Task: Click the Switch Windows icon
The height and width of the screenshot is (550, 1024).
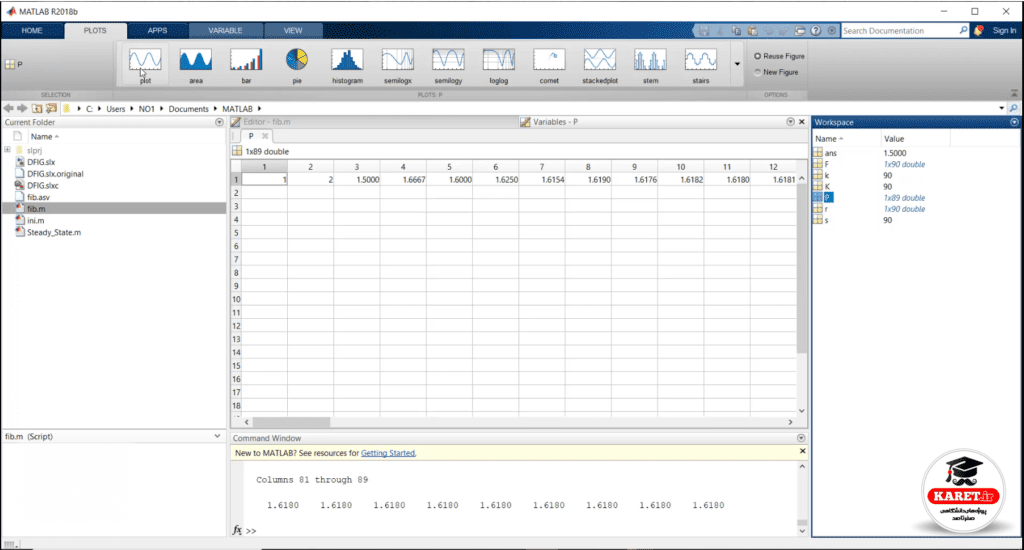Action: pos(800,31)
